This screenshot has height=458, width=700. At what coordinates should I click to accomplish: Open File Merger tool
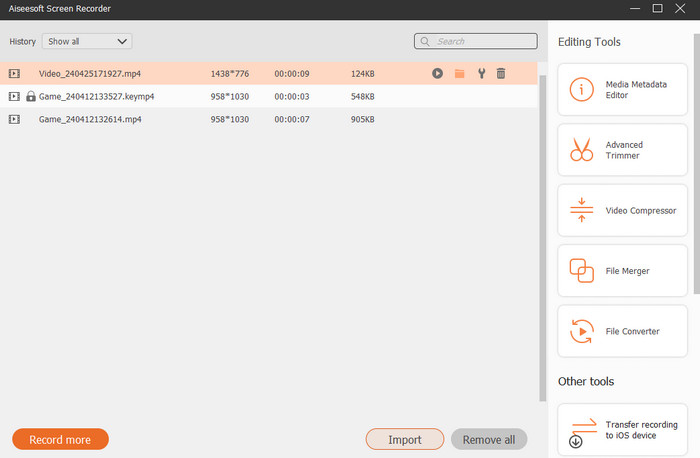[622, 271]
